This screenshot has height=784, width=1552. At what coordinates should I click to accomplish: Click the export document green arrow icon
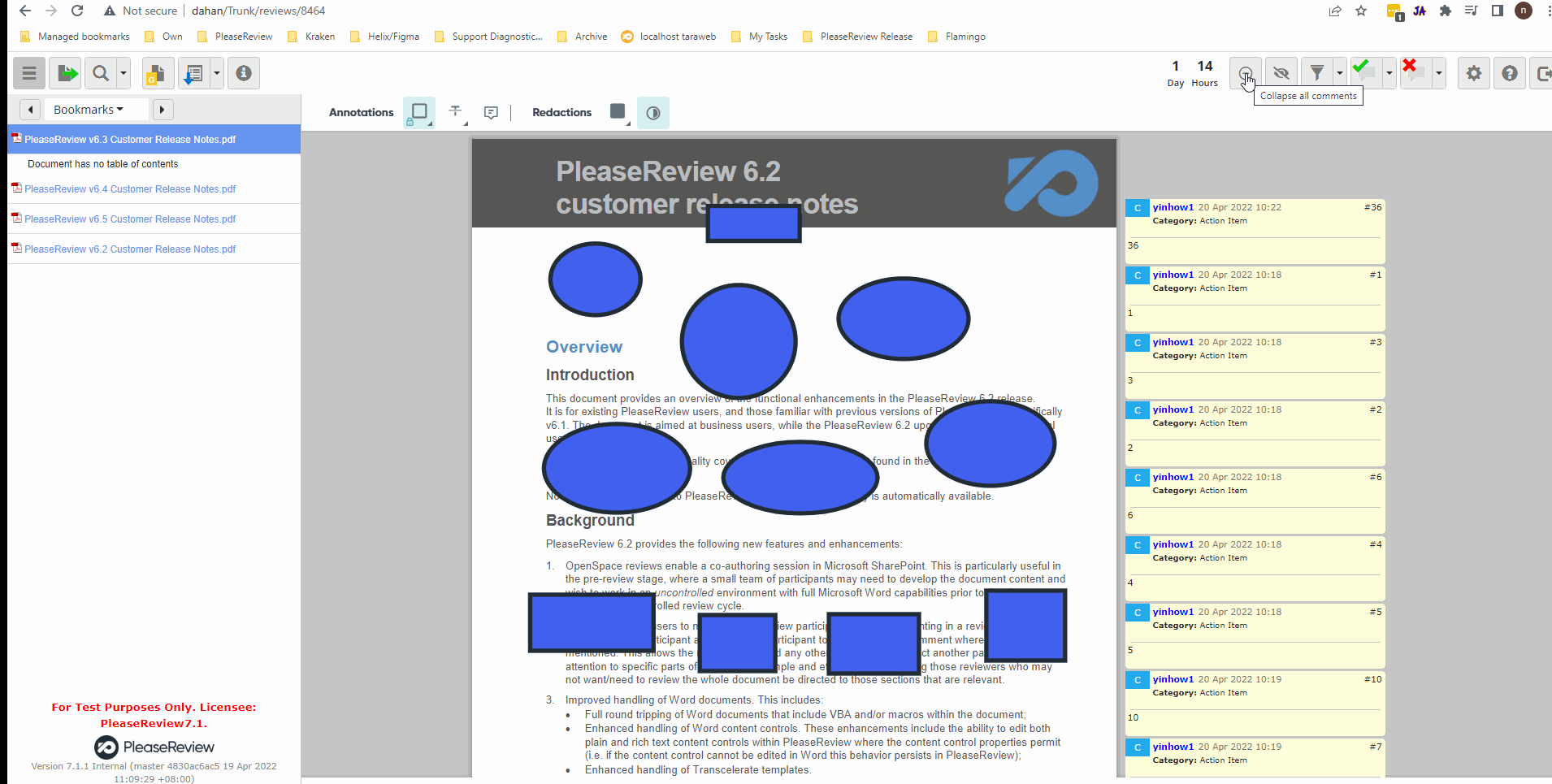(65, 73)
